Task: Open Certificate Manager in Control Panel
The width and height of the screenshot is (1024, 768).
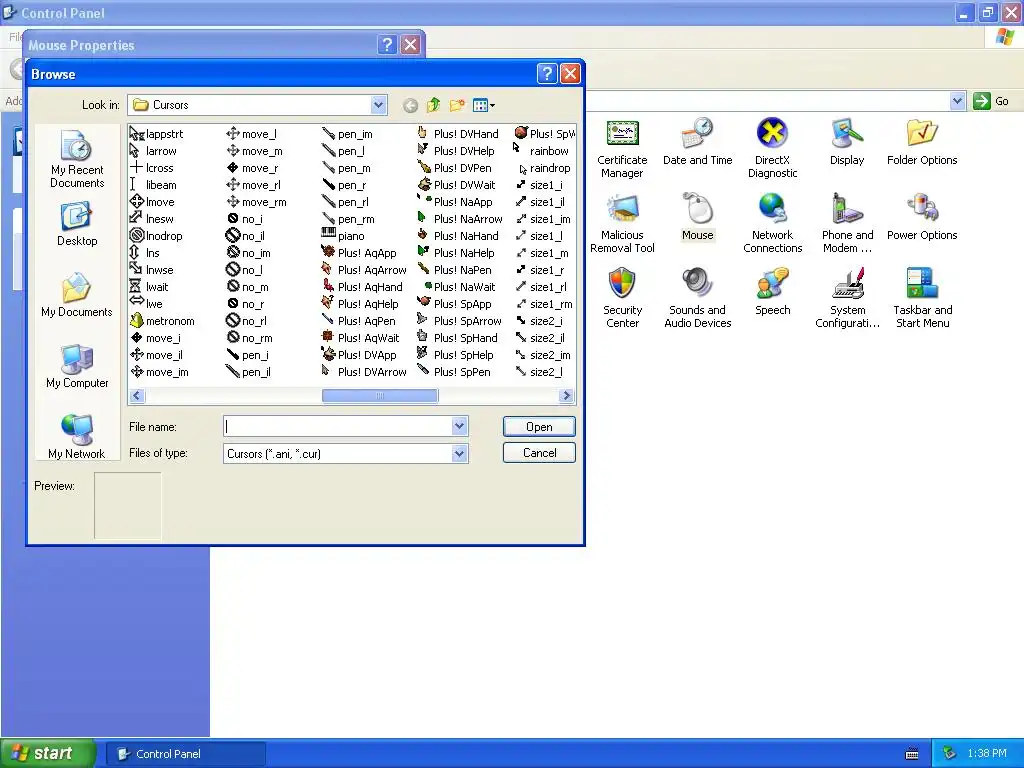Action: 622,149
